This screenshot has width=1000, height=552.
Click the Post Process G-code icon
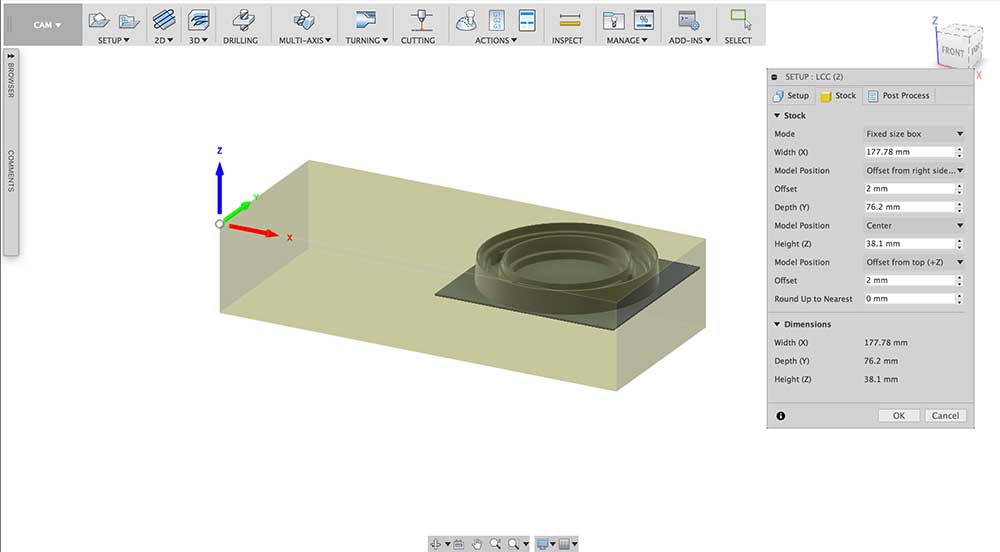click(x=497, y=20)
